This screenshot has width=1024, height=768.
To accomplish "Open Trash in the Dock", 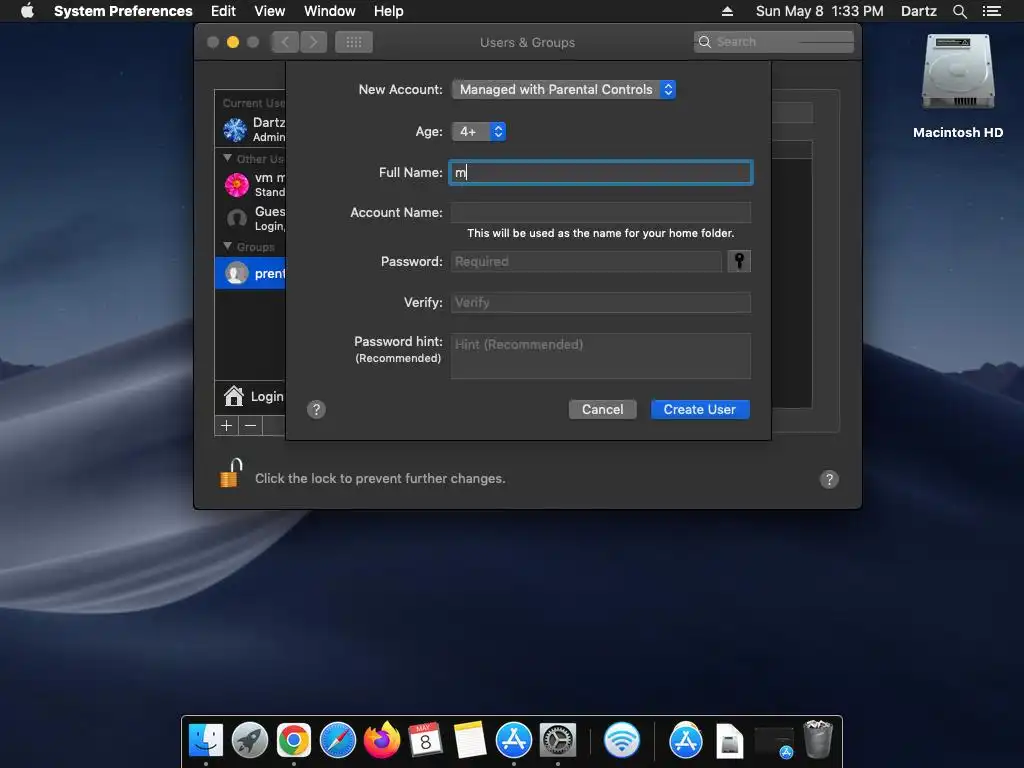I will [818, 739].
